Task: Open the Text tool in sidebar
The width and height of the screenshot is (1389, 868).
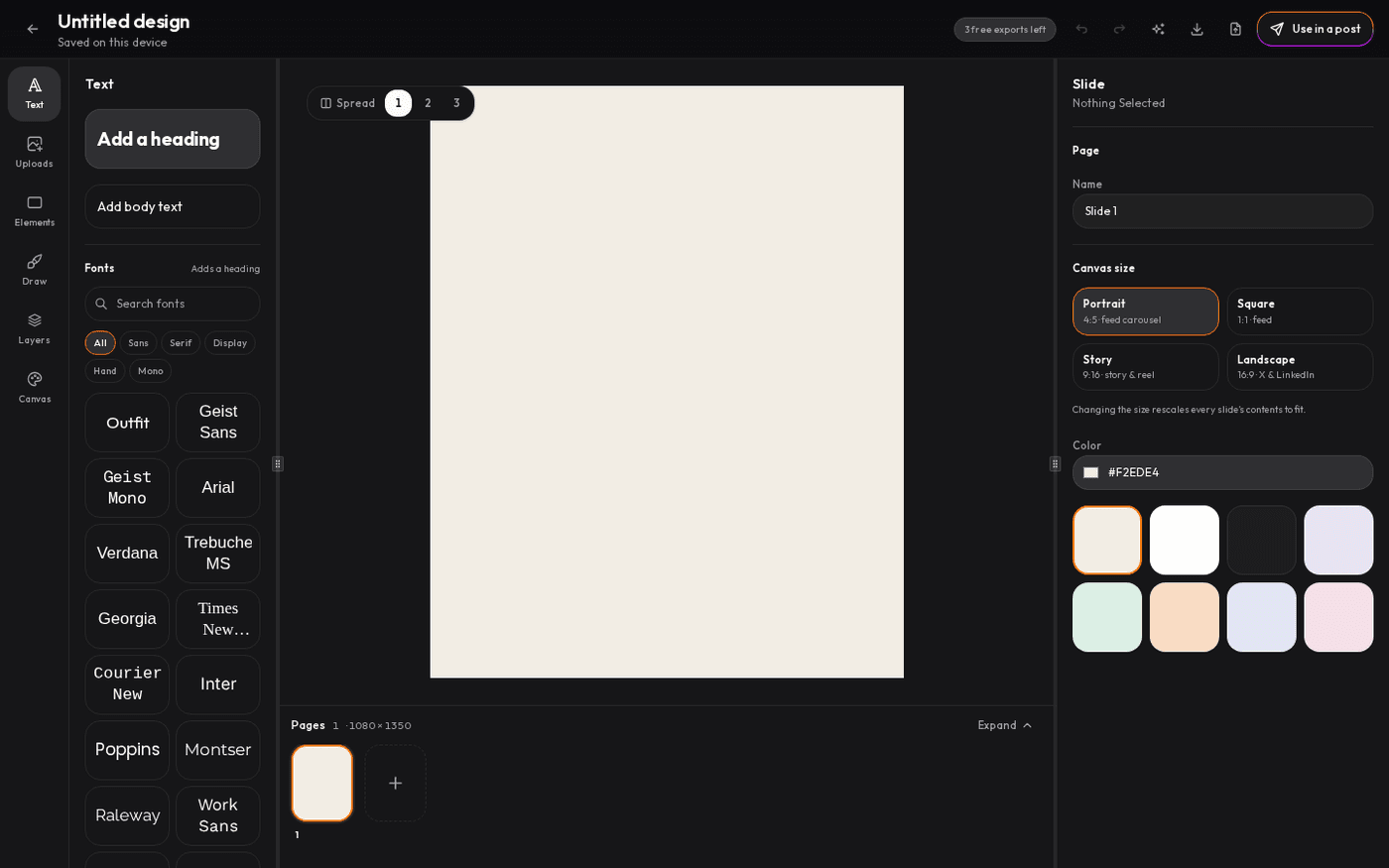Action: click(x=35, y=94)
